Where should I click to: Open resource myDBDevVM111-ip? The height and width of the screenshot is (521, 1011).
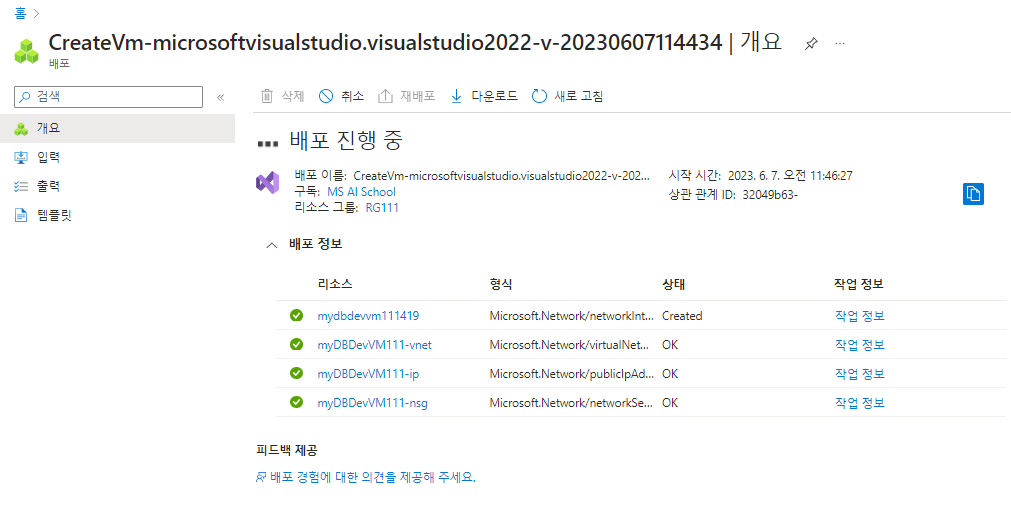(368, 374)
